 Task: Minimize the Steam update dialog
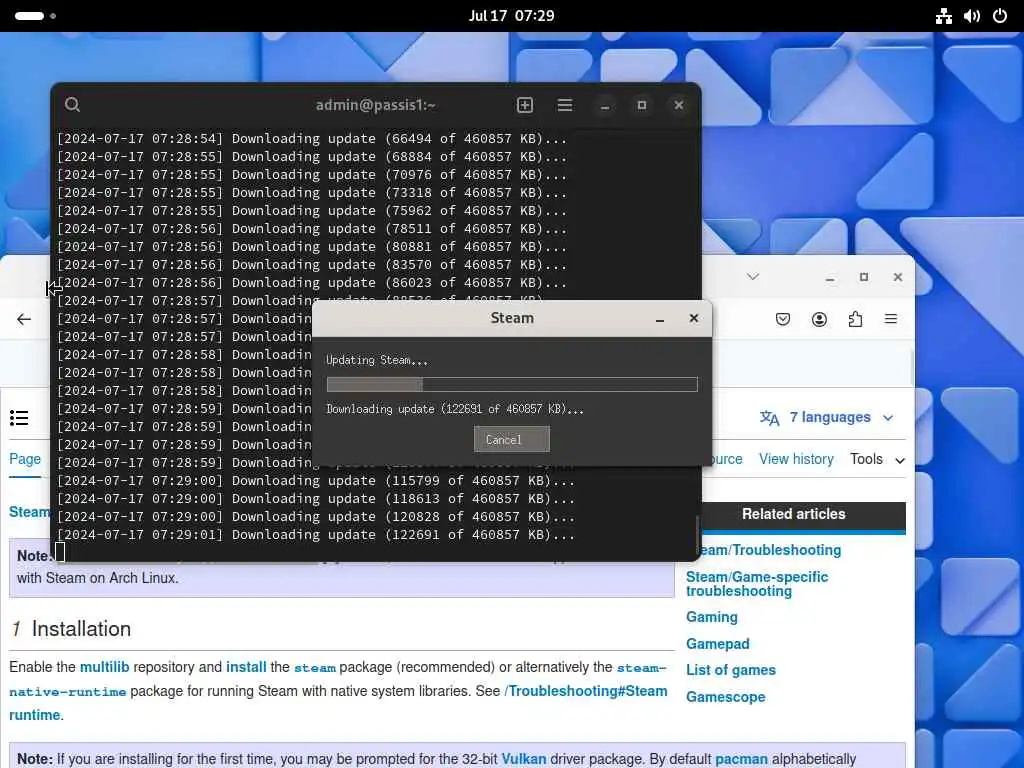coord(660,319)
